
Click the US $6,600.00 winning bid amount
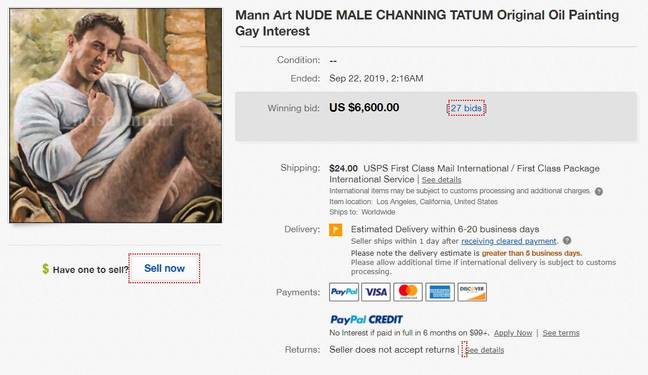[x=364, y=107]
